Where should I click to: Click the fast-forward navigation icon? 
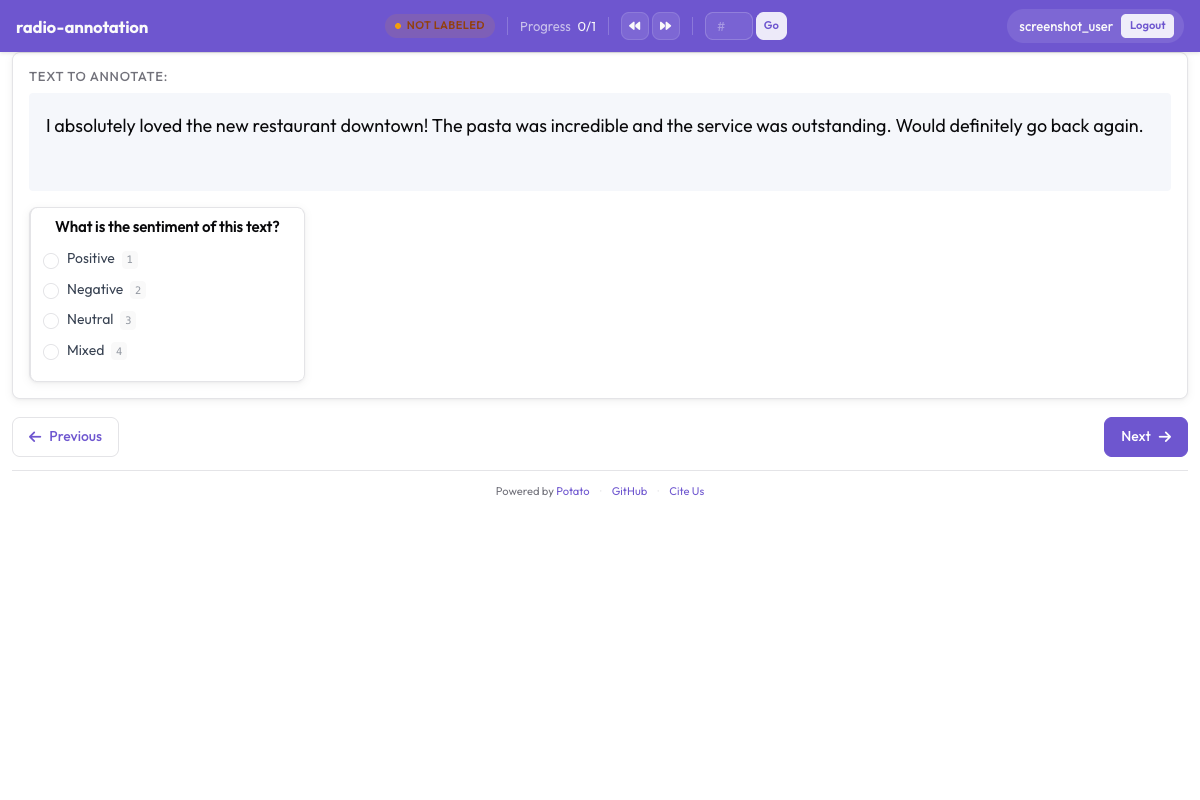click(x=666, y=25)
